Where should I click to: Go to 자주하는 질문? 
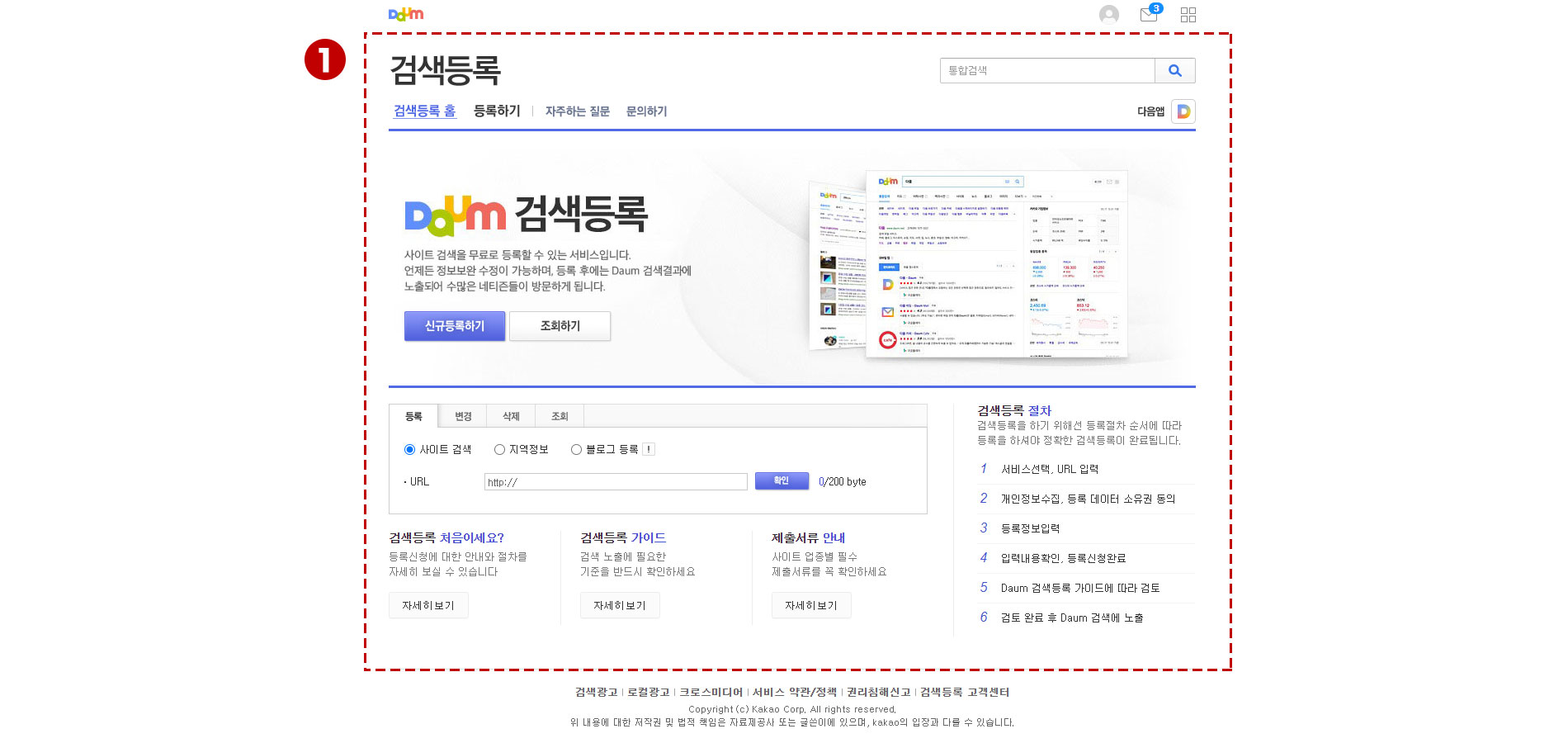[x=577, y=111]
